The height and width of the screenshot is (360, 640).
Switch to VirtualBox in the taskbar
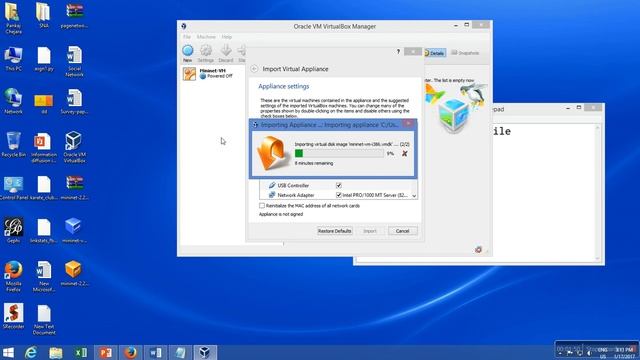205,353
